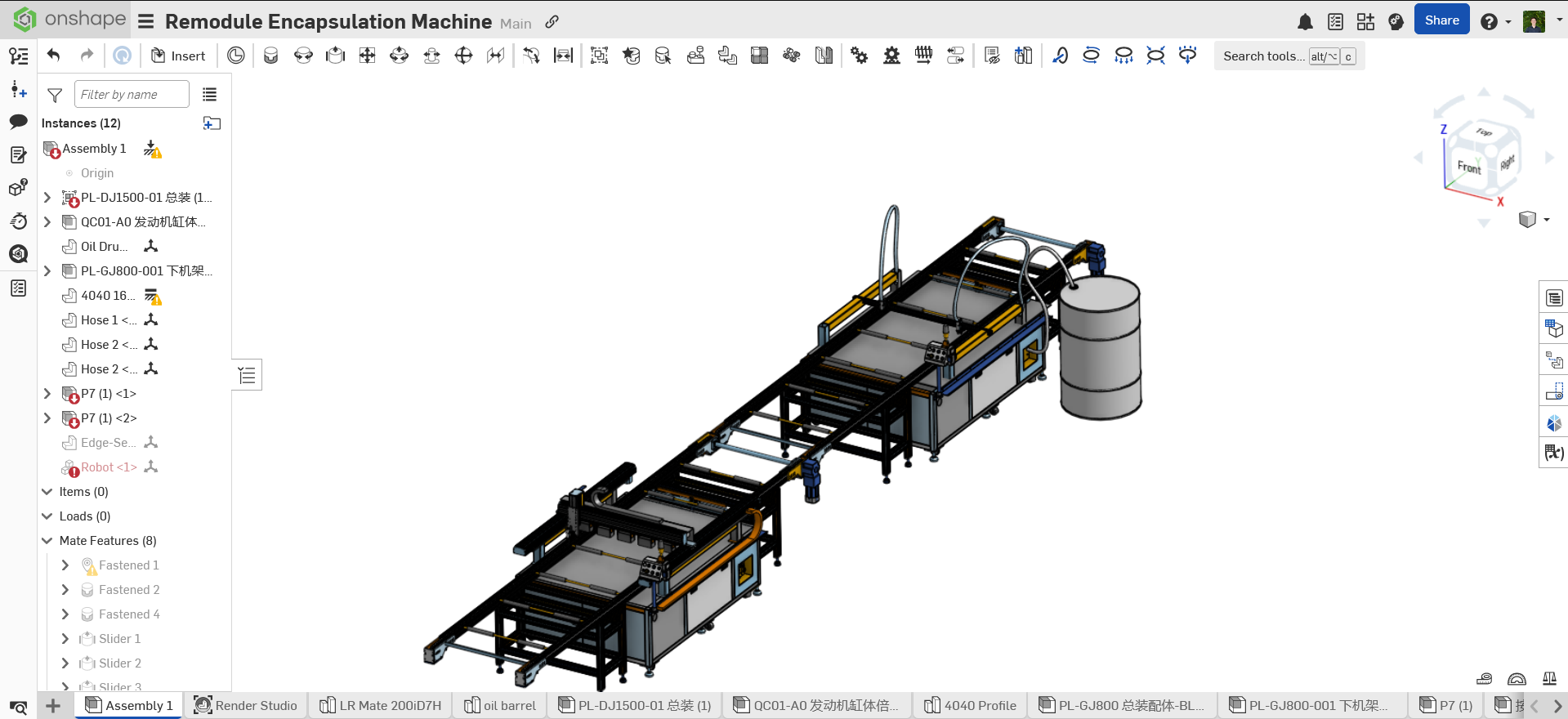Viewport: 1568px width, 719px height.
Task: Toggle the instance list panel handle
Action: 247,375
